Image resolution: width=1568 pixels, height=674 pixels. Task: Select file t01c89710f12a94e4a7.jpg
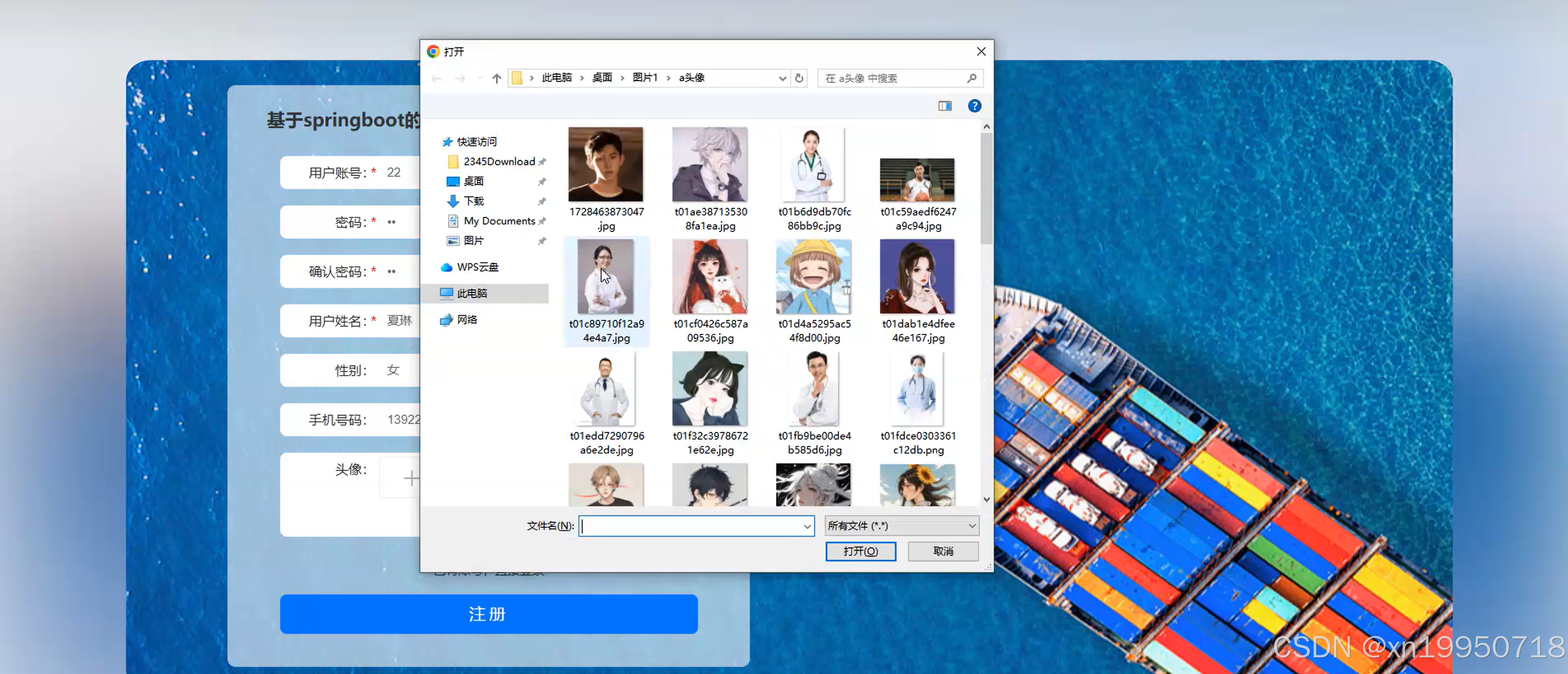pos(606,292)
